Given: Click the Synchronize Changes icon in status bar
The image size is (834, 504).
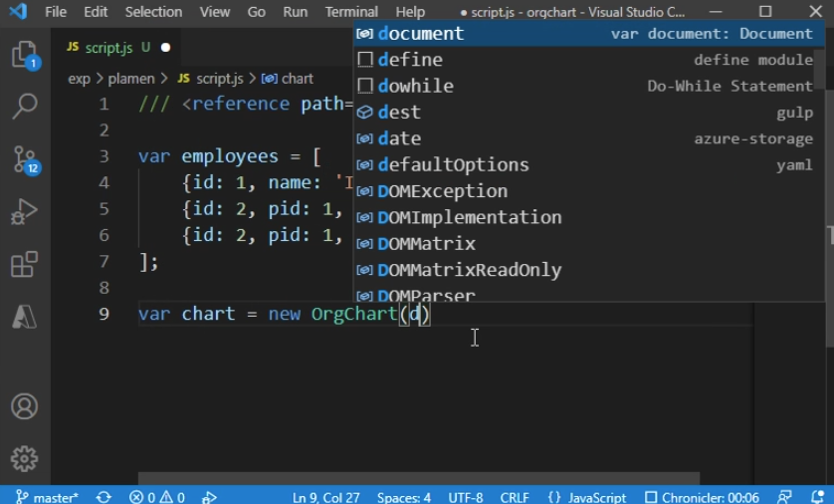Looking at the screenshot, I should click(103, 497).
